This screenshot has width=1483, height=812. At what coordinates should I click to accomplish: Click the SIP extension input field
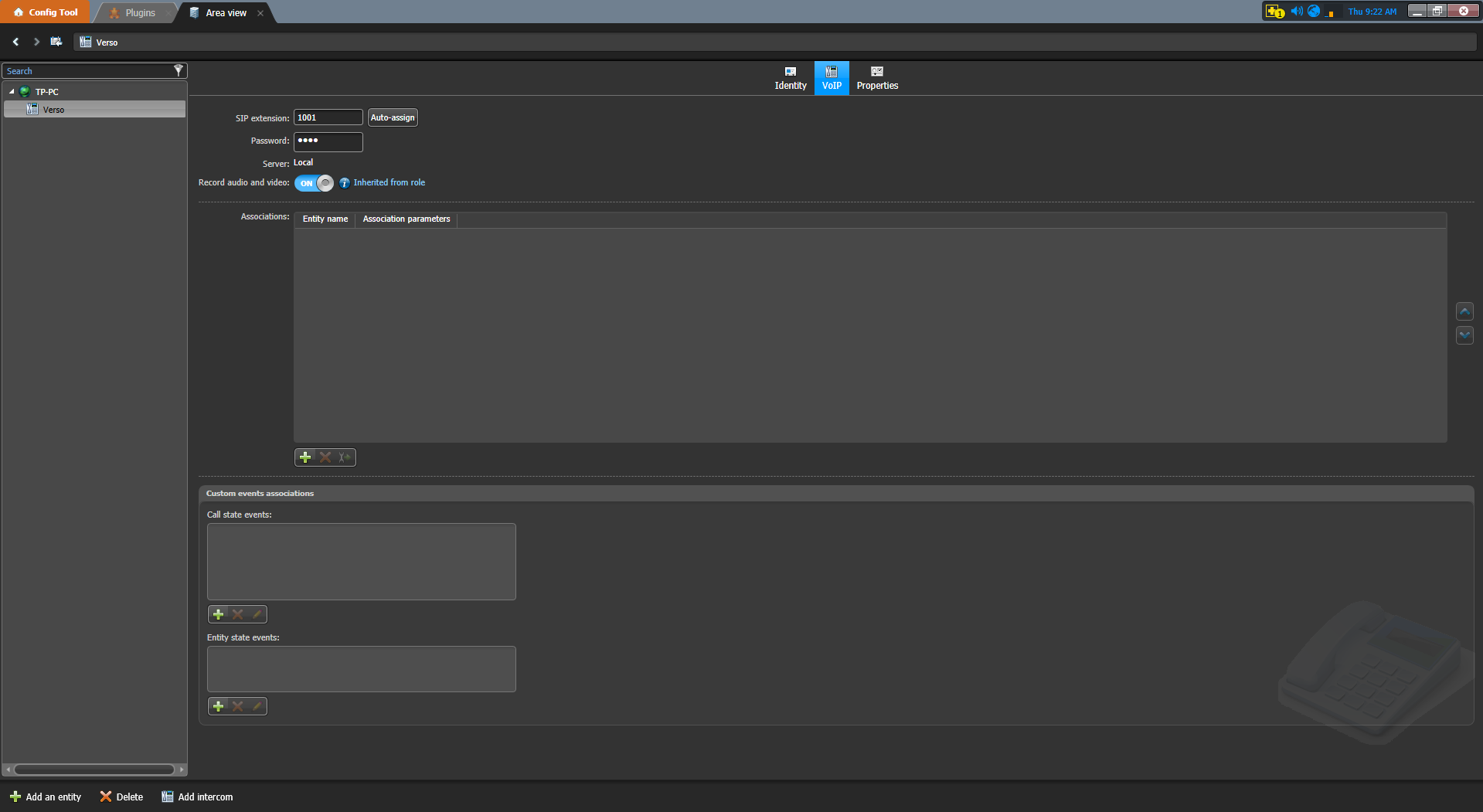click(x=328, y=117)
